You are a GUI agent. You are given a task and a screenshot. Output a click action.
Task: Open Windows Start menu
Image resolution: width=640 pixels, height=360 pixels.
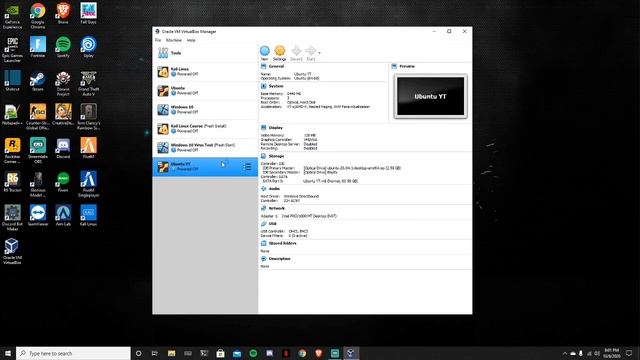[8, 353]
